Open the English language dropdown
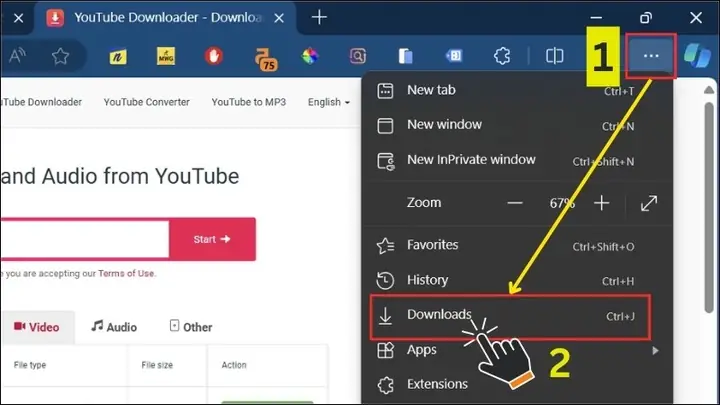Viewport: 720px width, 405px height. pos(329,102)
